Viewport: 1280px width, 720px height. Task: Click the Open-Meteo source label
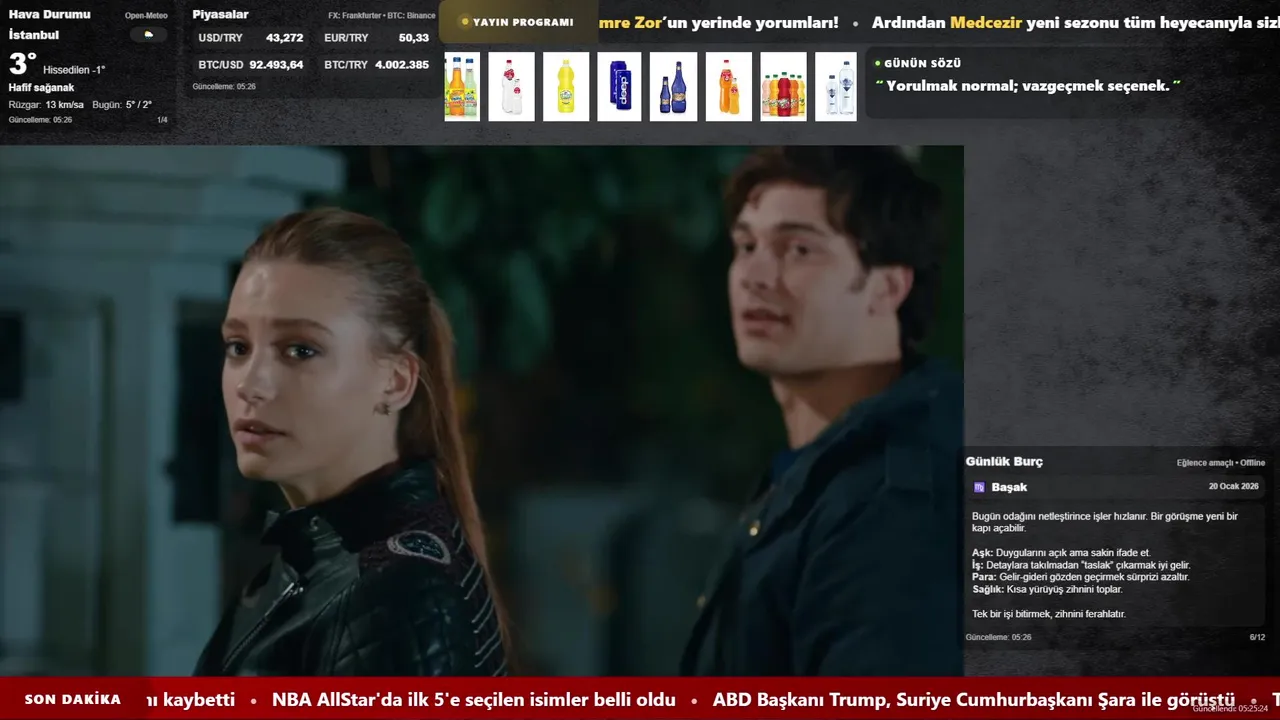click(146, 16)
